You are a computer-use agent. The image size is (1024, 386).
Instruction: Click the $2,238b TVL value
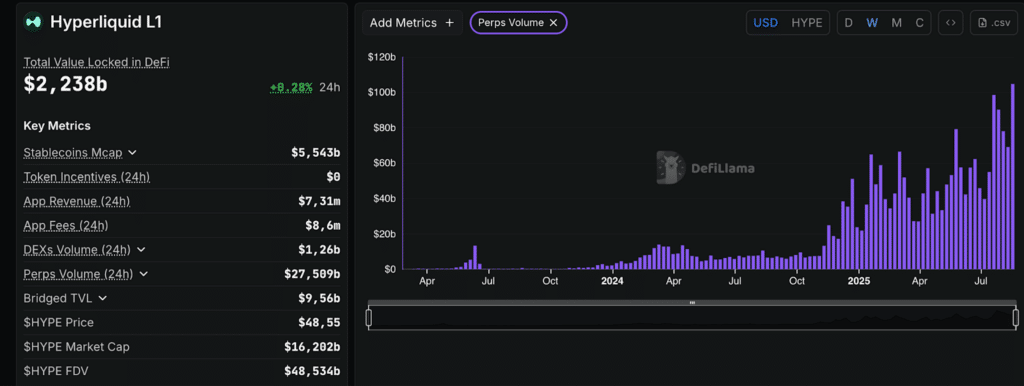tap(65, 84)
